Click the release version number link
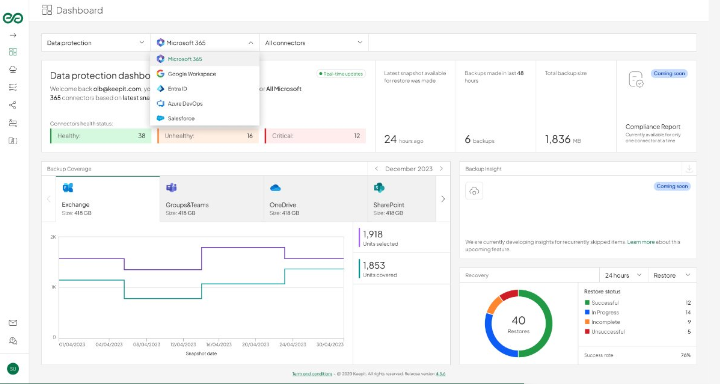Screen dimensions: 720x384 [440, 374]
